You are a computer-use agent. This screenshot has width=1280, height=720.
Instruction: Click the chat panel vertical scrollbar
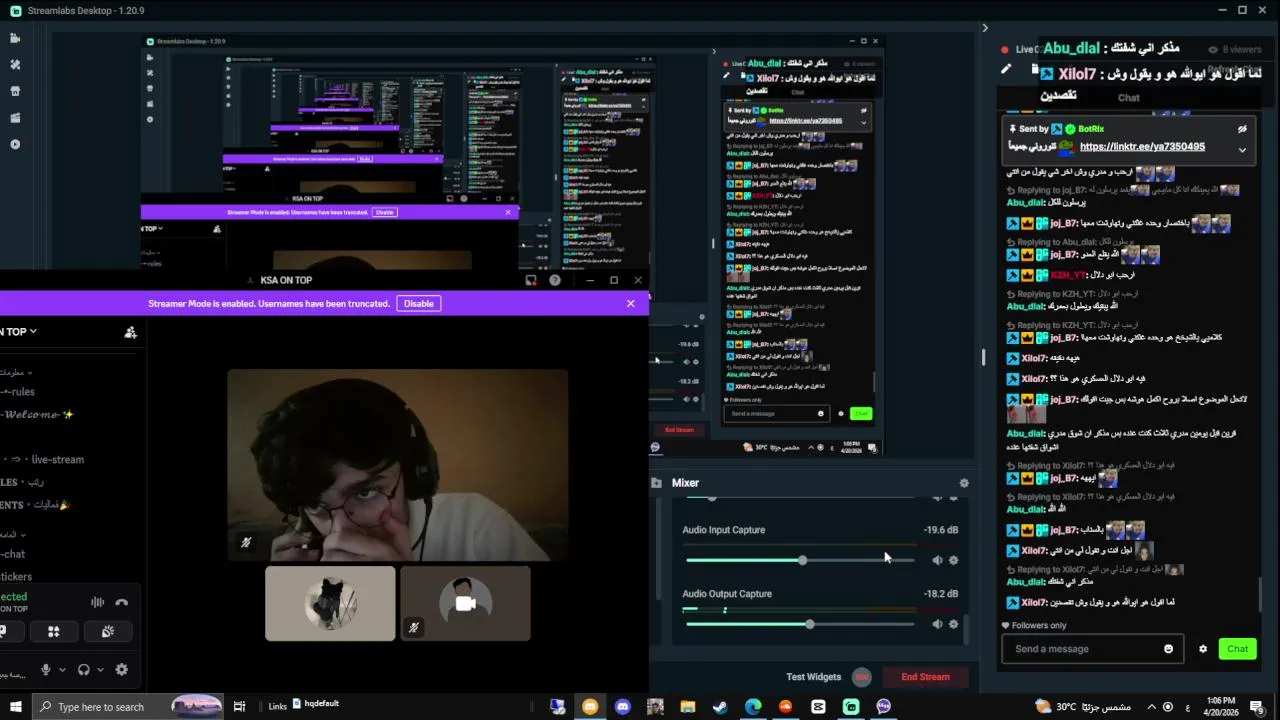(x=1260, y=595)
